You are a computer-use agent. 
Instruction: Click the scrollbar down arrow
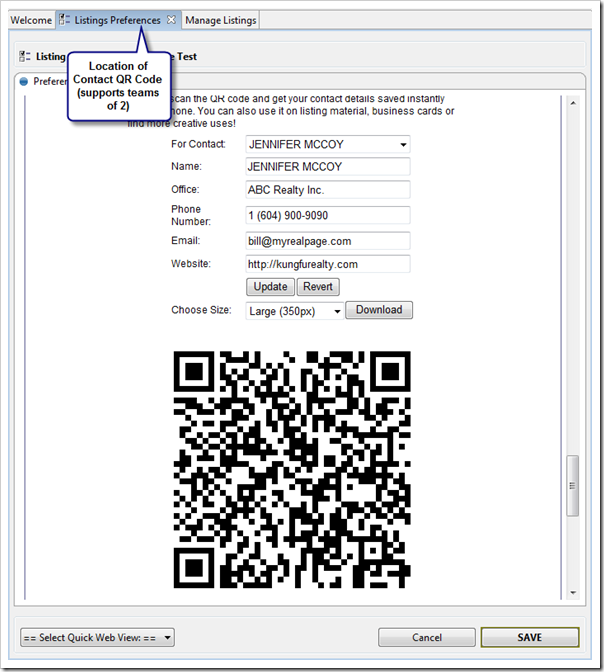[573, 593]
